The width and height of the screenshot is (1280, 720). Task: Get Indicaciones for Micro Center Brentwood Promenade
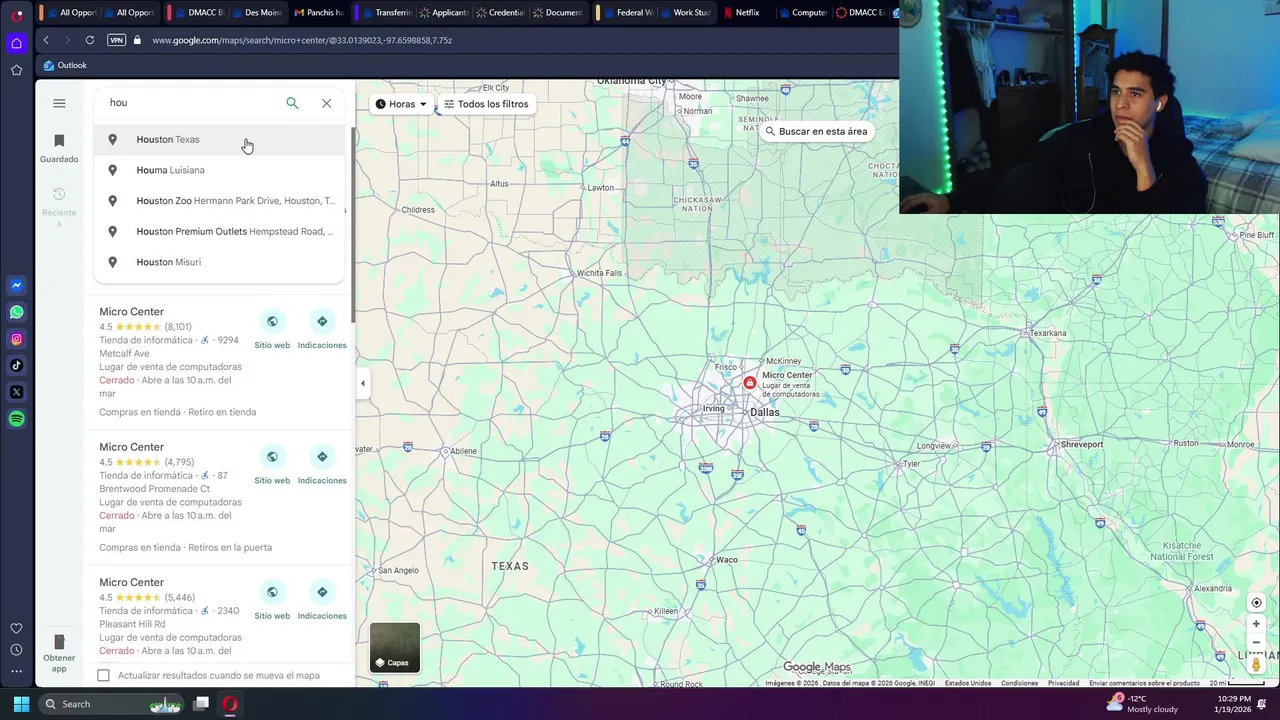click(322, 465)
